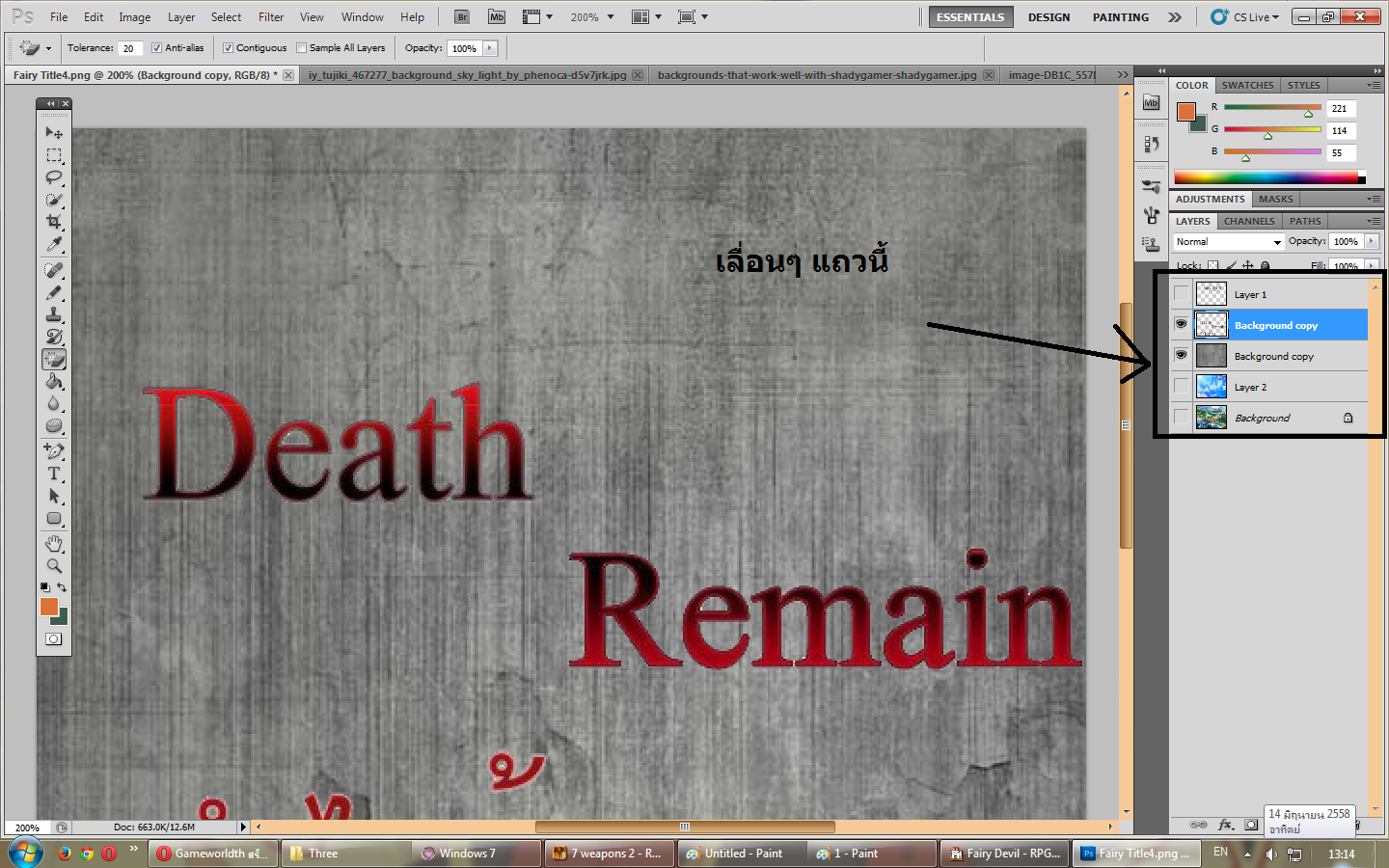Open the tool preset picker
Image resolution: width=1389 pixels, height=868 pixels.
(x=35, y=47)
